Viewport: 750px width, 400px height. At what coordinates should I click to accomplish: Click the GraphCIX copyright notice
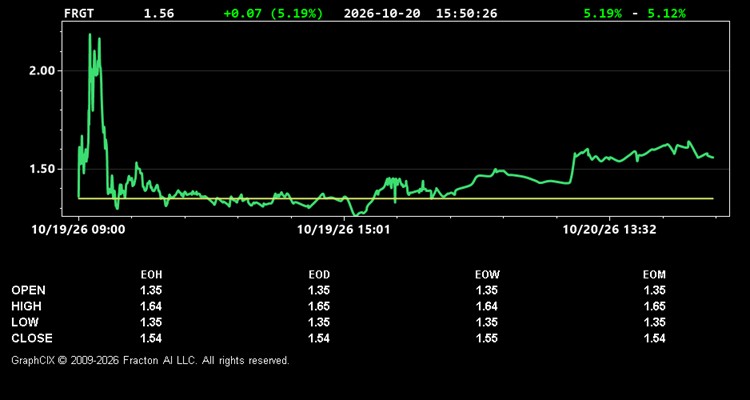point(150,360)
